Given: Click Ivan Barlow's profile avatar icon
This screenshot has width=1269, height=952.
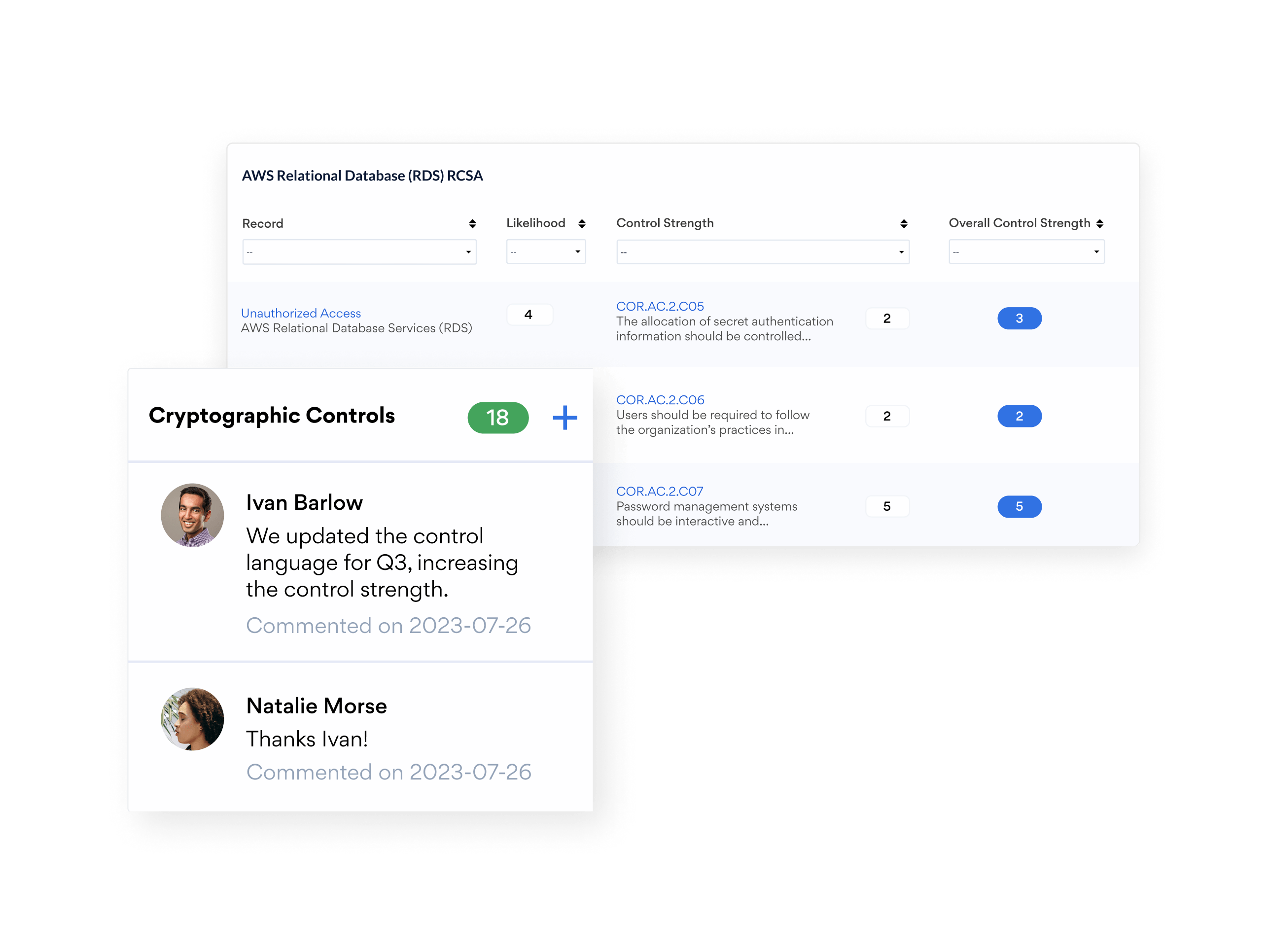Looking at the screenshot, I should click(191, 516).
